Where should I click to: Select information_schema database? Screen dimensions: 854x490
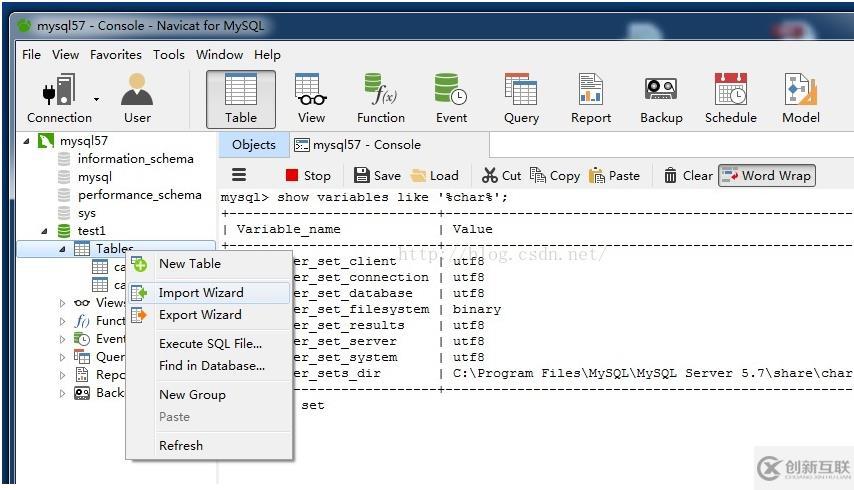click(135, 159)
